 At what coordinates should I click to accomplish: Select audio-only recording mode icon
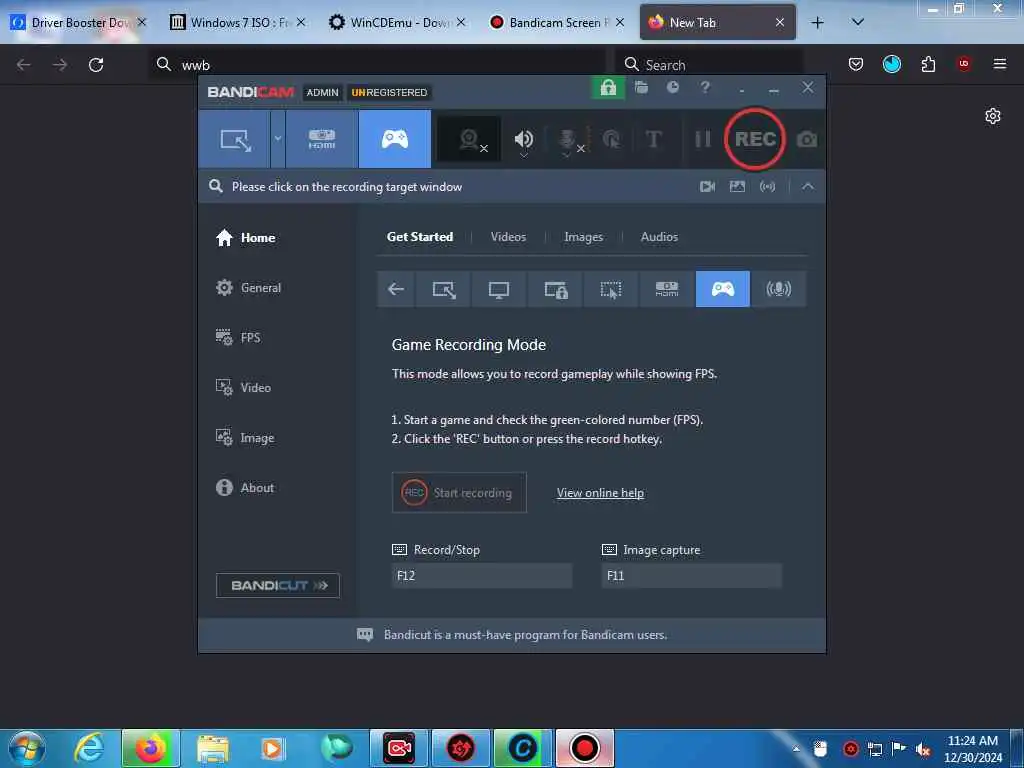(x=778, y=289)
